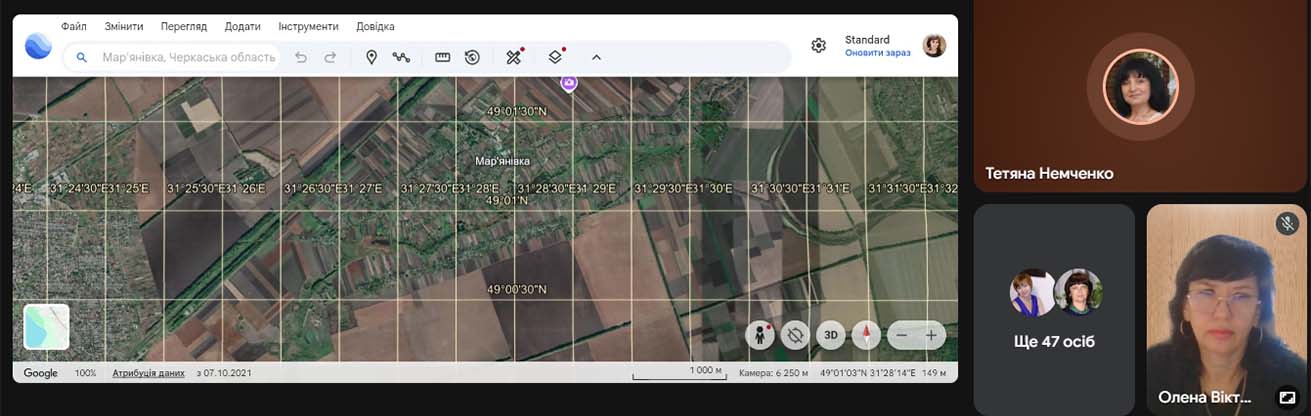1311x416 pixels.
Task: Click the add placemark pin icon
Action: tap(371, 57)
